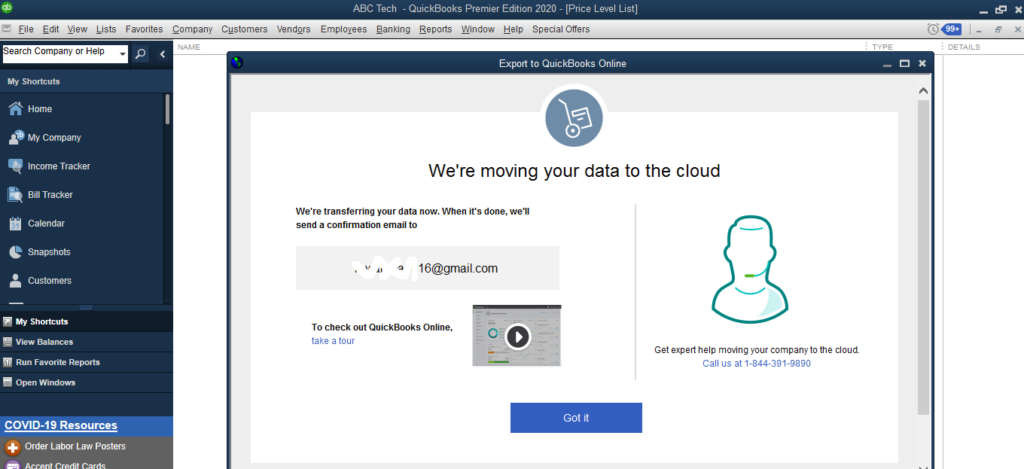
Task: Open the Reports menu
Action: click(x=436, y=29)
